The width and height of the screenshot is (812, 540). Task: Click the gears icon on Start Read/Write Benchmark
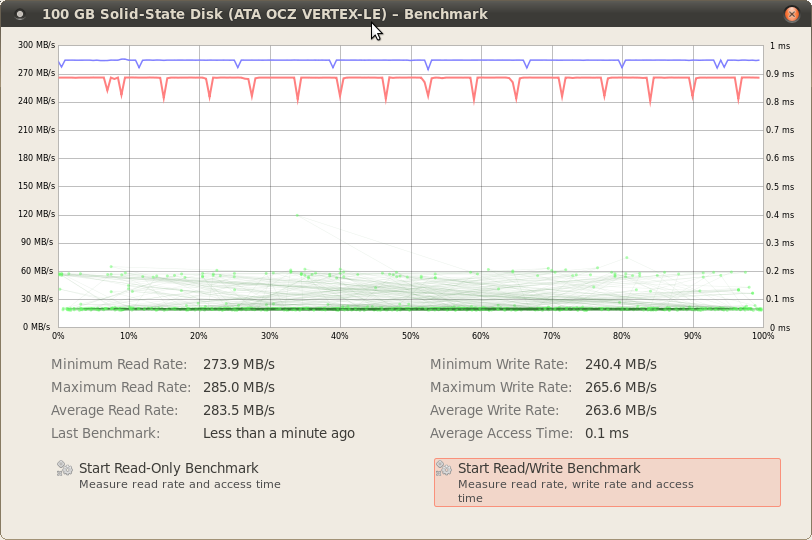tap(444, 468)
